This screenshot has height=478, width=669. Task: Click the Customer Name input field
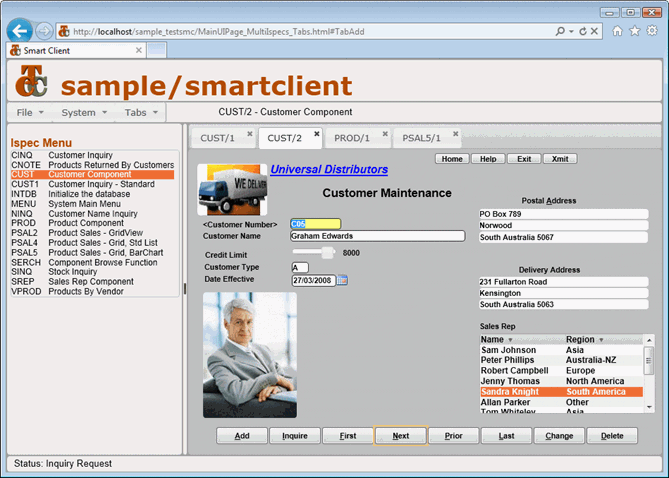point(377,237)
